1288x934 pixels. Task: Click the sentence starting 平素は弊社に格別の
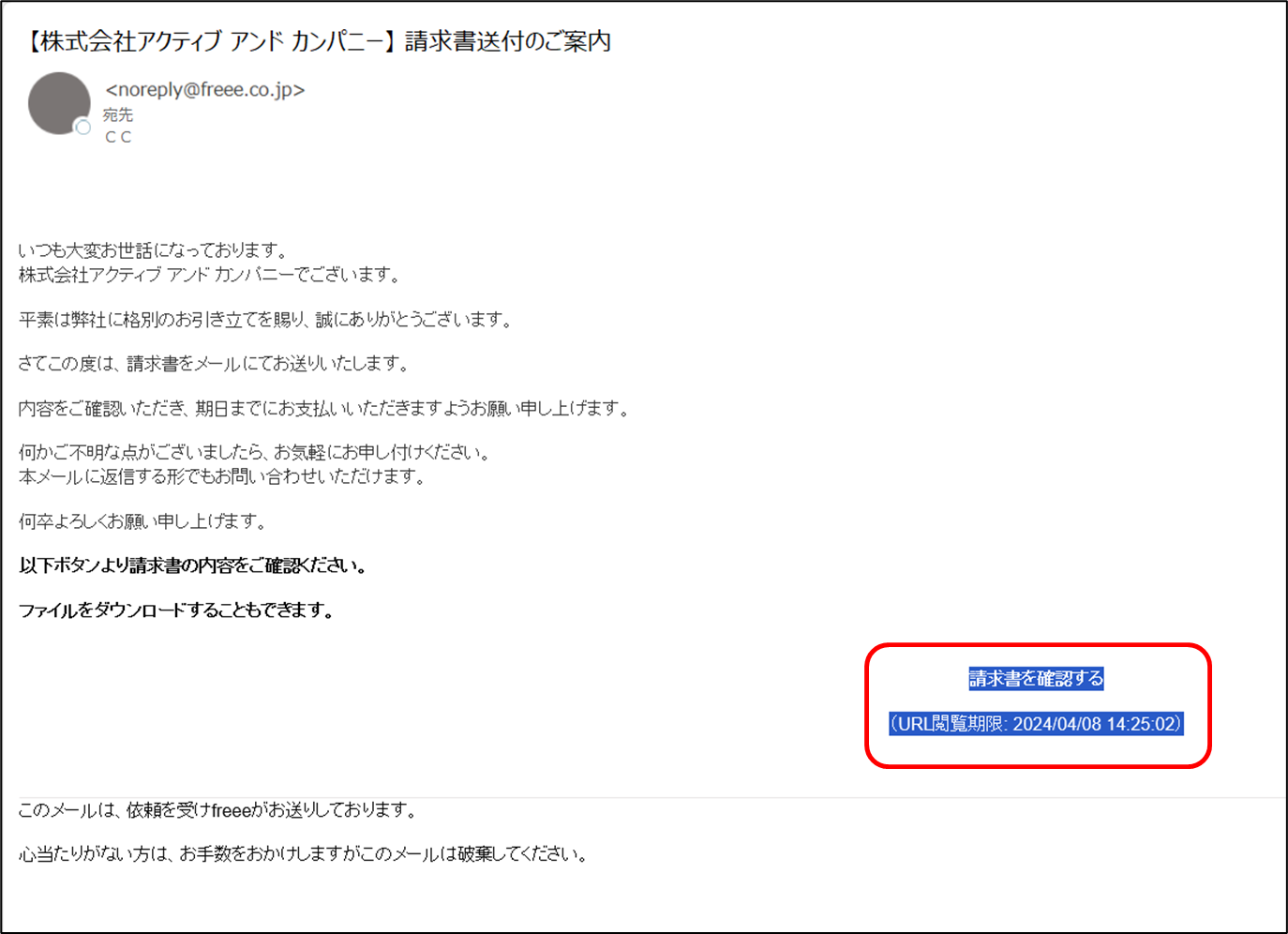click(x=267, y=320)
